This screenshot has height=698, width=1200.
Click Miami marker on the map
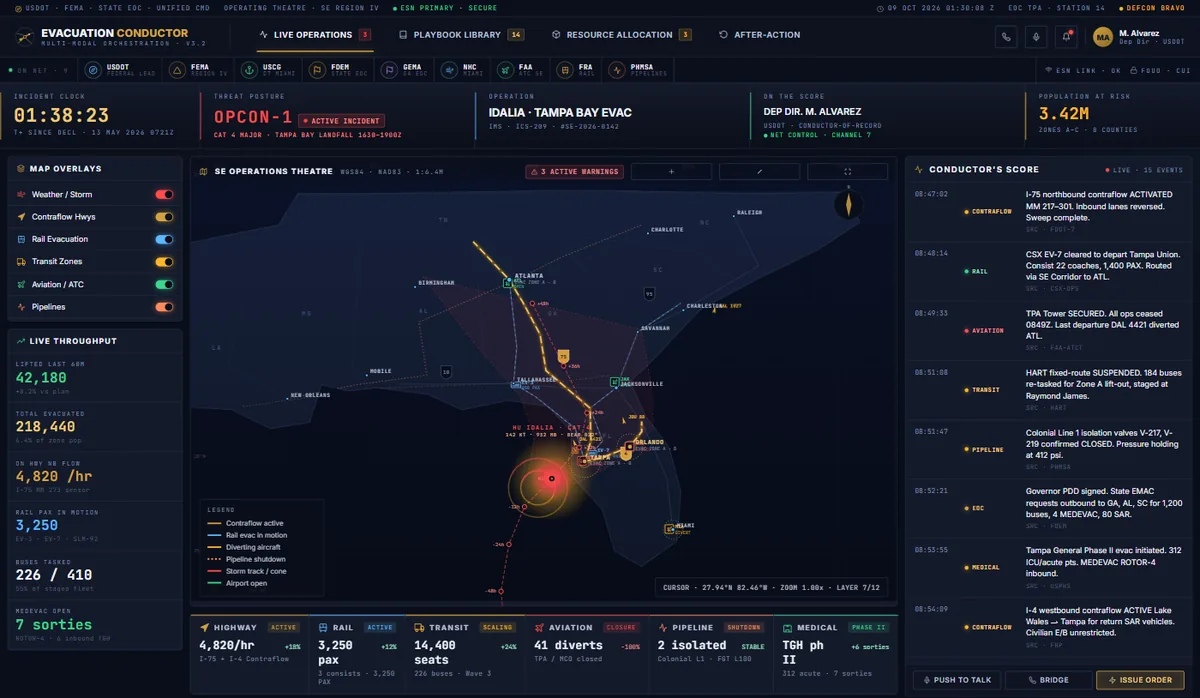coord(669,528)
